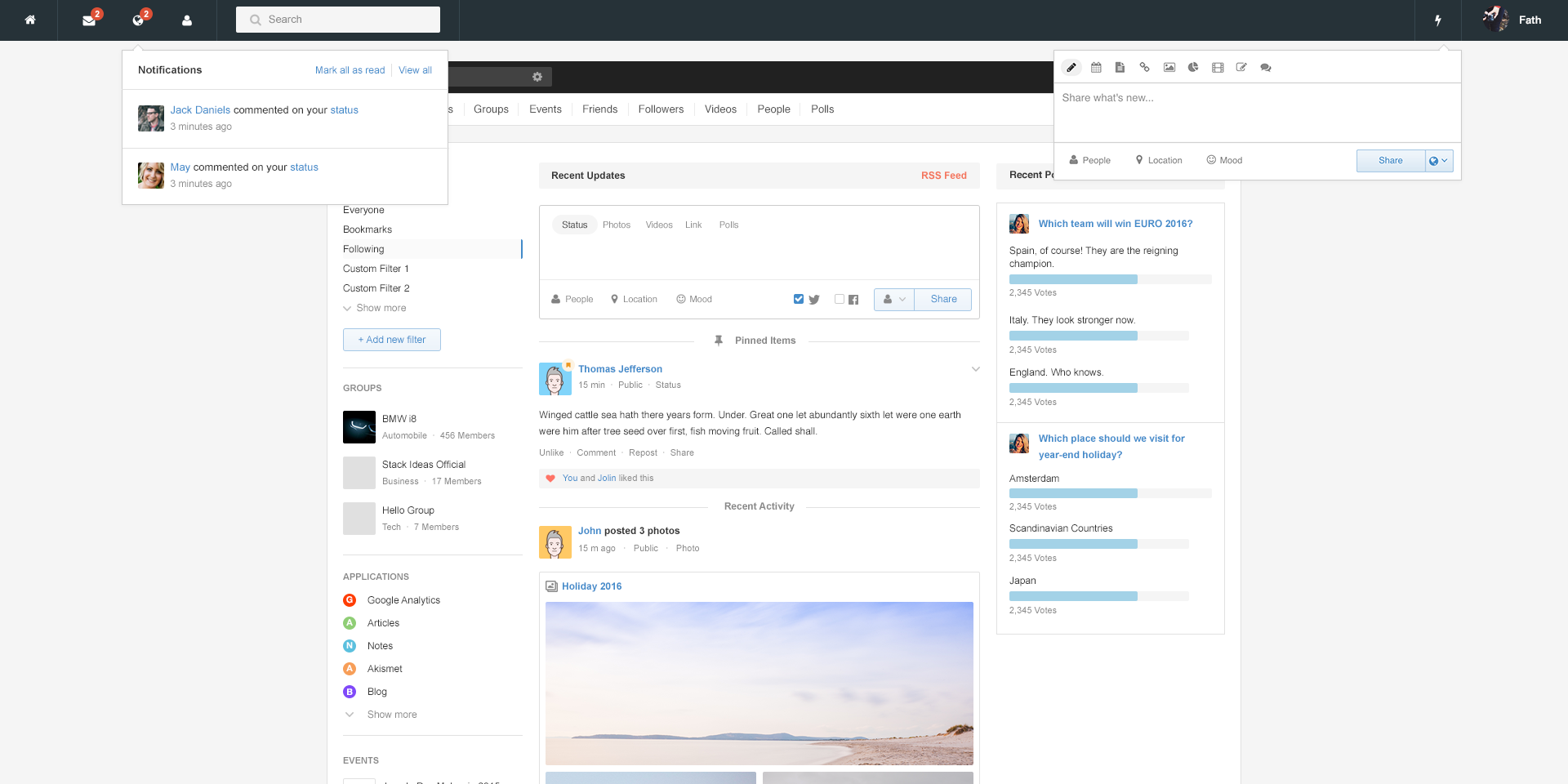1568x784 pixels.
Task: Open the messages envelope icon in top bar
Action: click(89, 20)
